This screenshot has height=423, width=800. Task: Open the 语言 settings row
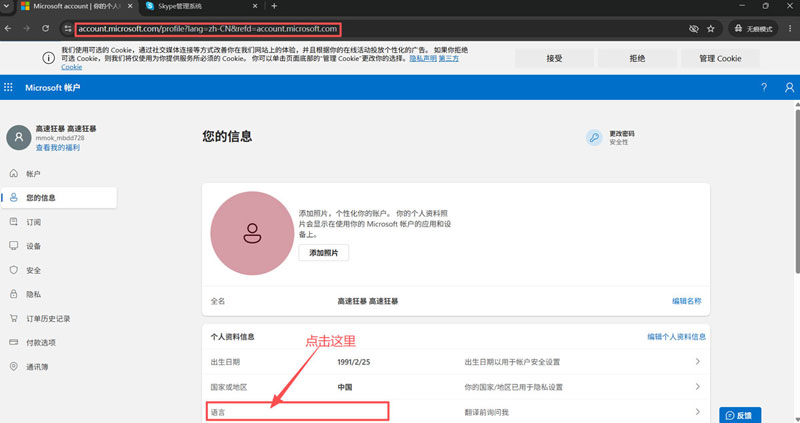(456, 412)
